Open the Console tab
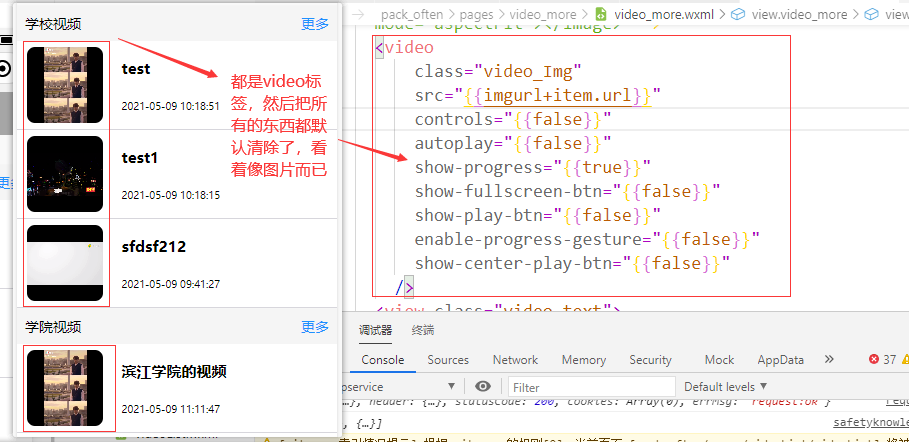 pyautogui.click(x=383, y=360)
